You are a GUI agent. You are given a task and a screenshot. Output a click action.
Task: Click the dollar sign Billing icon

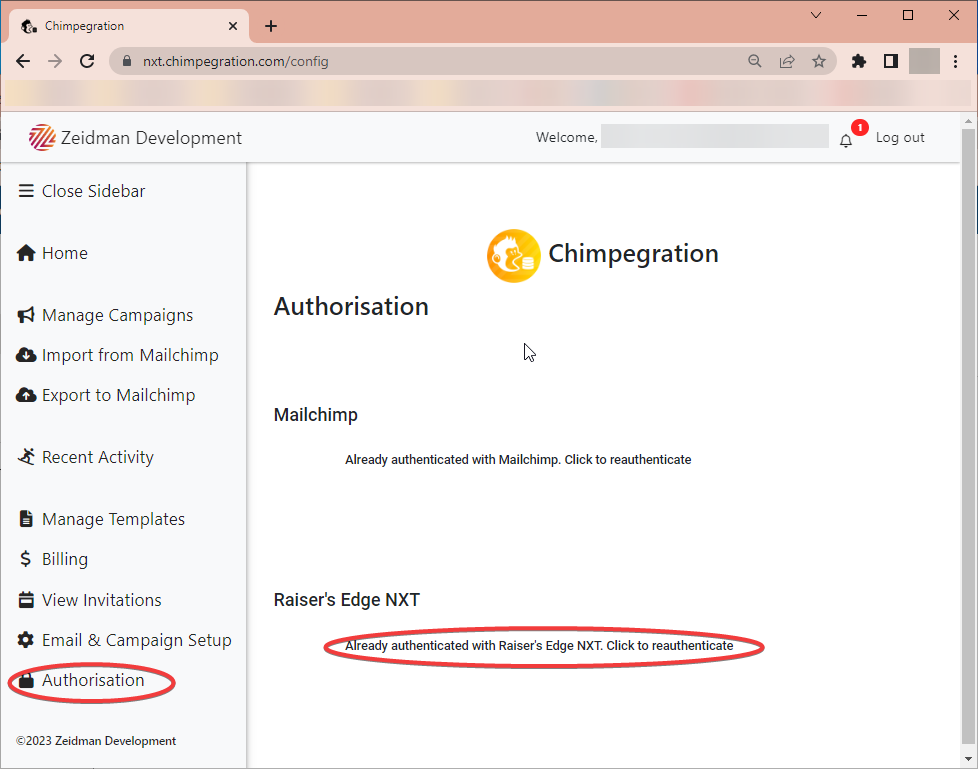pos(26,559)
